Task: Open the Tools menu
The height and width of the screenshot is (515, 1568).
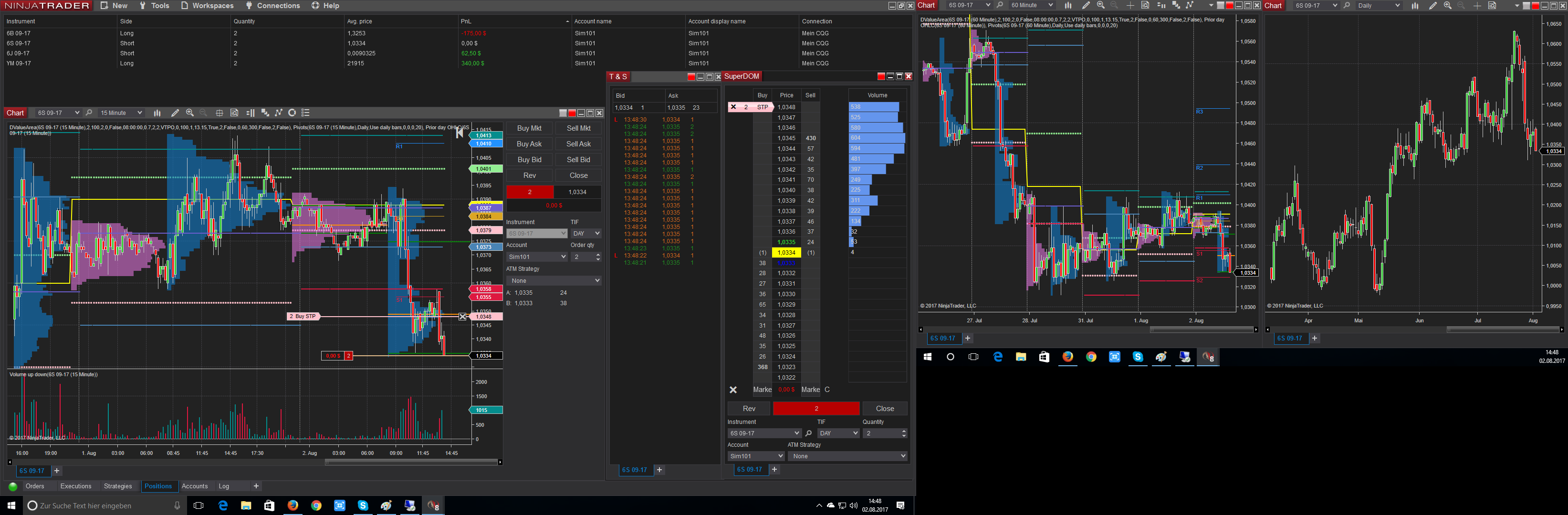Action: pyautogui.click(x=155, y=5)
